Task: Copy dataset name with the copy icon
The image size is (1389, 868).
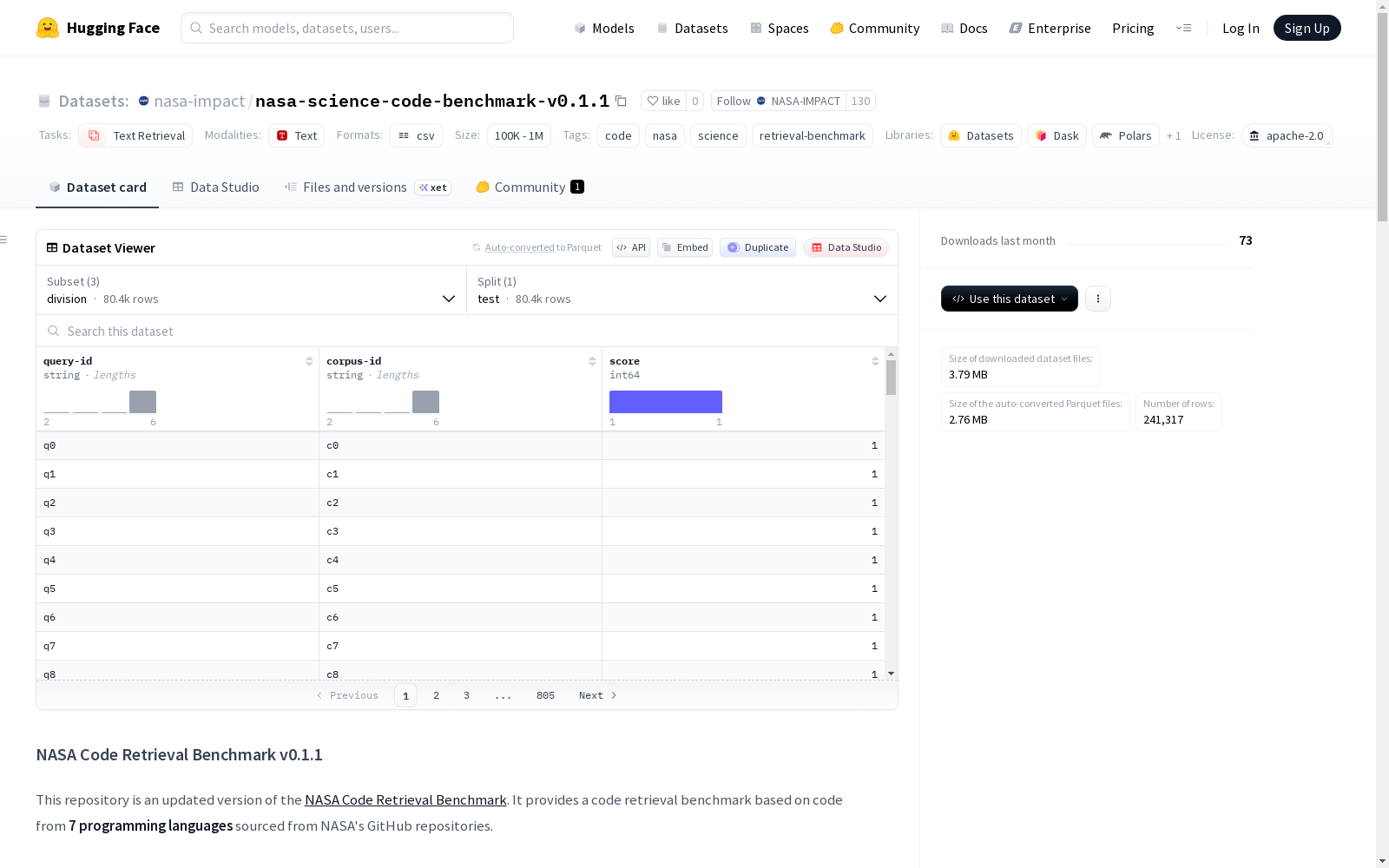Action: 621,101
